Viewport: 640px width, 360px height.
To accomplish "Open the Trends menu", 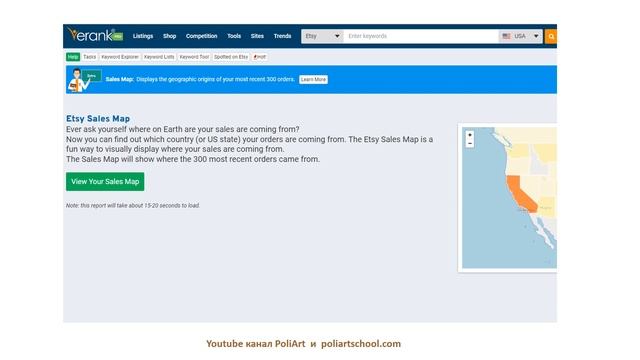I will click(282, 36).
